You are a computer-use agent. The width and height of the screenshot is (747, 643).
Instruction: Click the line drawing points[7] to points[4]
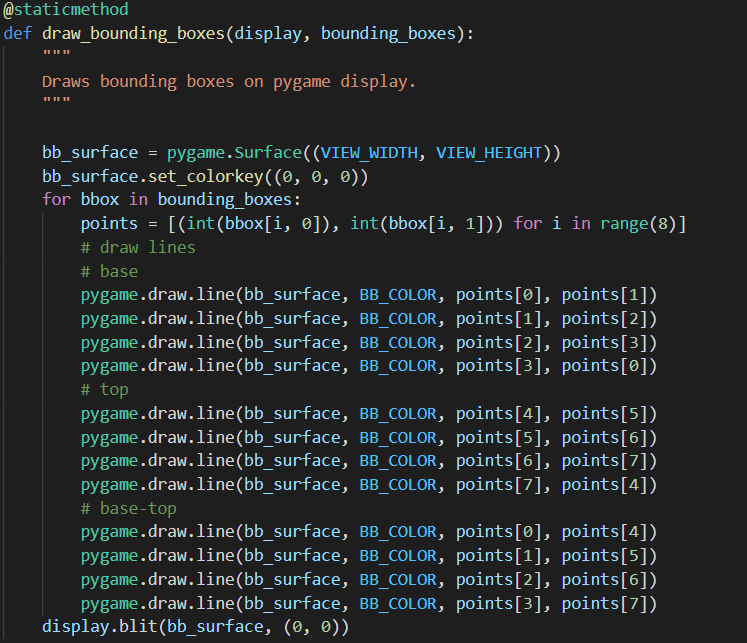click(369, 485)
